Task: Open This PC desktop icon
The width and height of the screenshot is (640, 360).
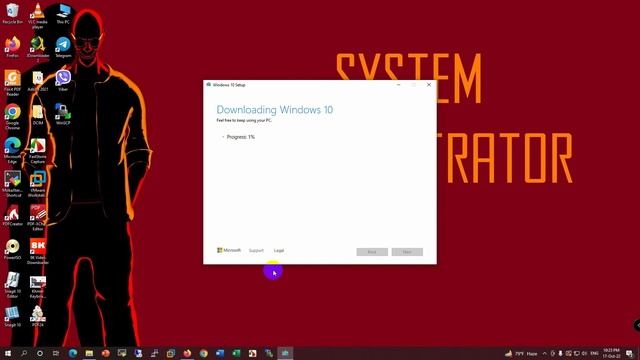Action: (x=63, y=13)
